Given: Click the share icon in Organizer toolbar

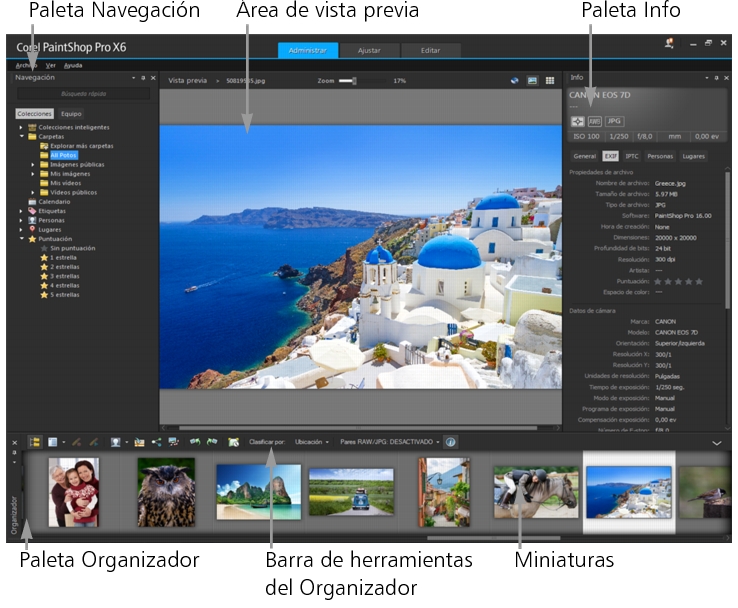Looking at the screenshot, I should (x=157, y=441).
